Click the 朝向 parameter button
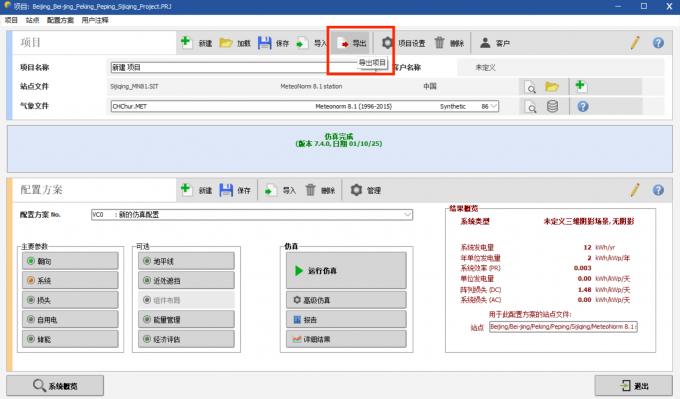This screenshot has height=399, width=680. [x=70, y=261]
